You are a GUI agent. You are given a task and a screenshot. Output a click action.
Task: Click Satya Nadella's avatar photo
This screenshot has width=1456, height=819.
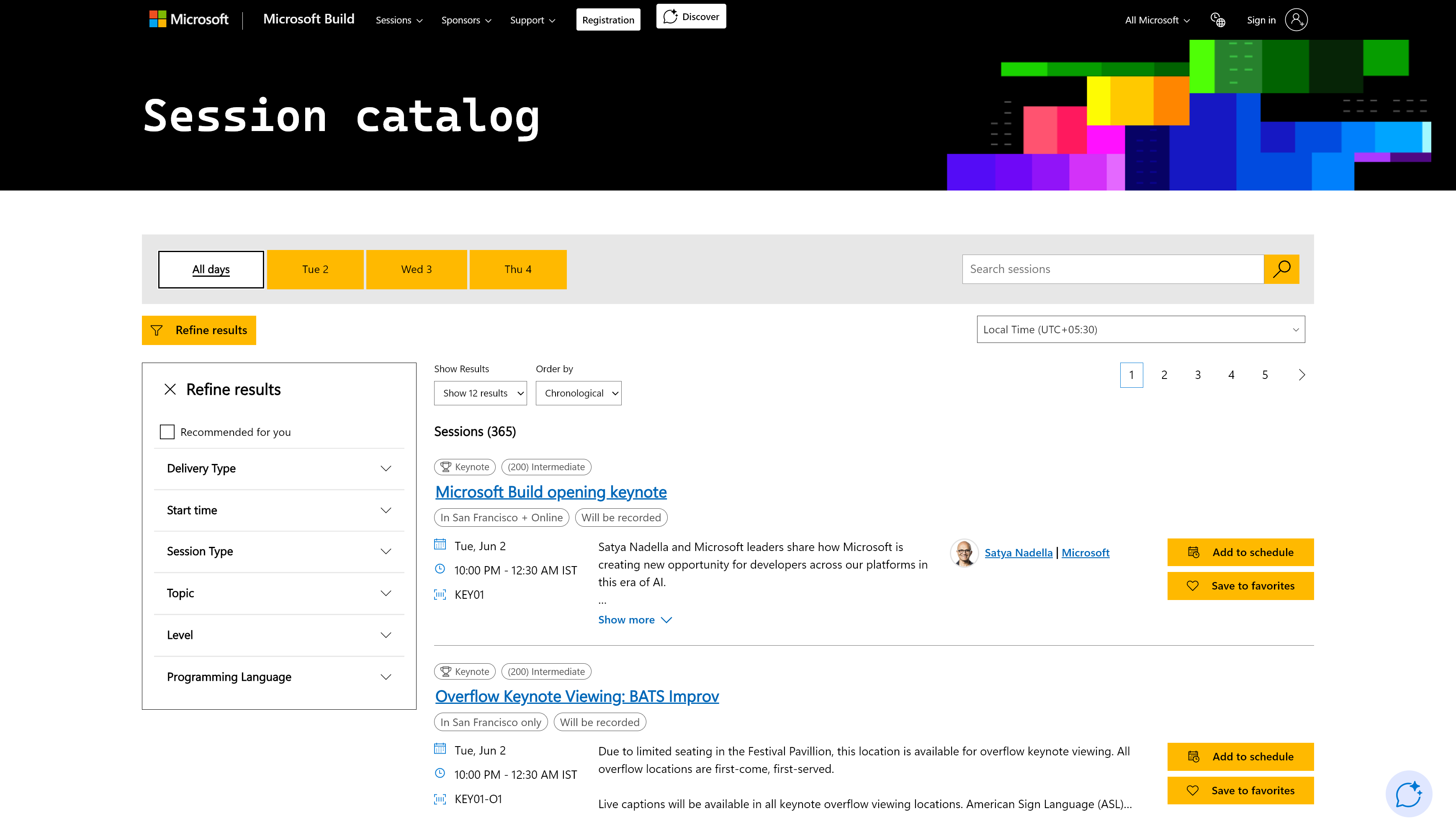click(x=964, y=552)
